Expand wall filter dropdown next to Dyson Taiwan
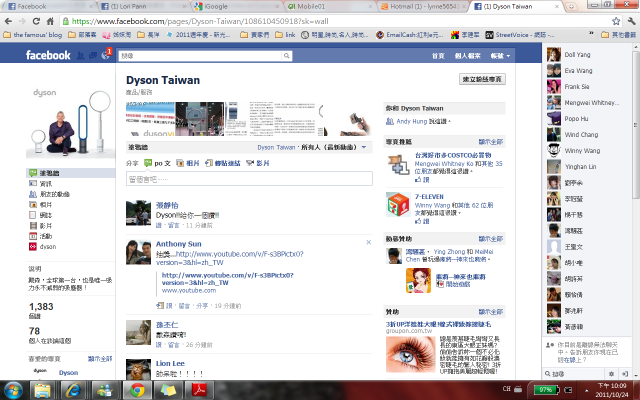The width and height of the screenshot is (640, 400). point(364,147)
